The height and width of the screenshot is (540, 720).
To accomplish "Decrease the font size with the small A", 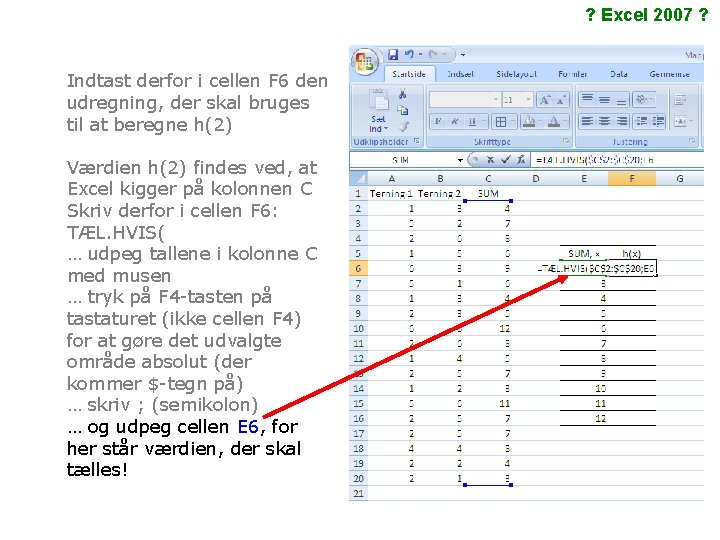I will point(561,100).
